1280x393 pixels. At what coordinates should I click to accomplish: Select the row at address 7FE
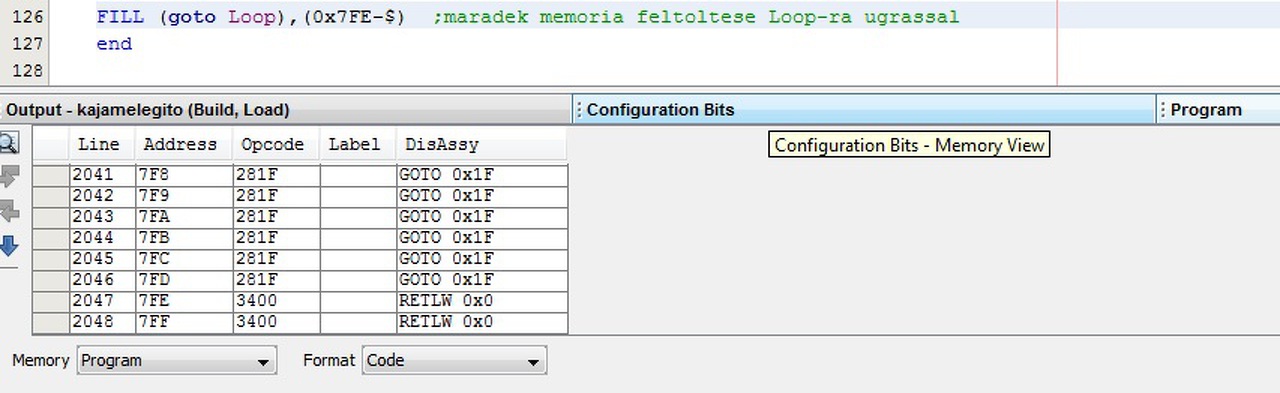pyautogui.click(x=301, y=301)
